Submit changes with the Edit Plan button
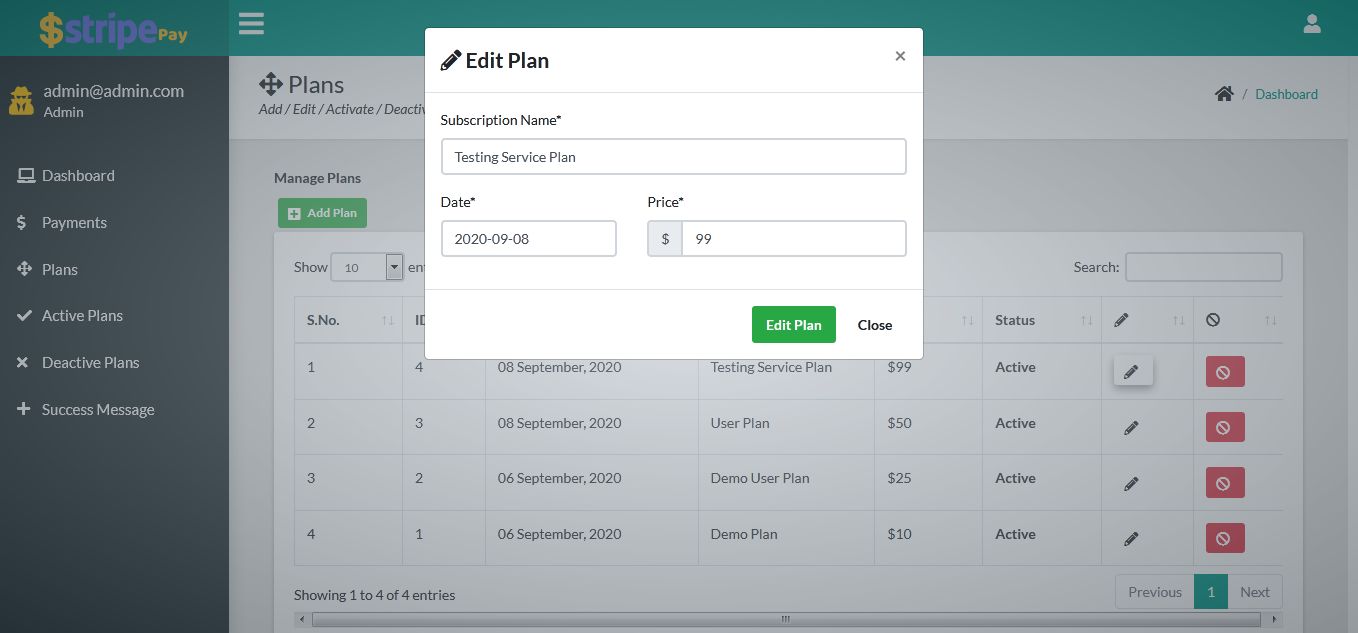The image size is (1358, 633). tap(793, 324)
